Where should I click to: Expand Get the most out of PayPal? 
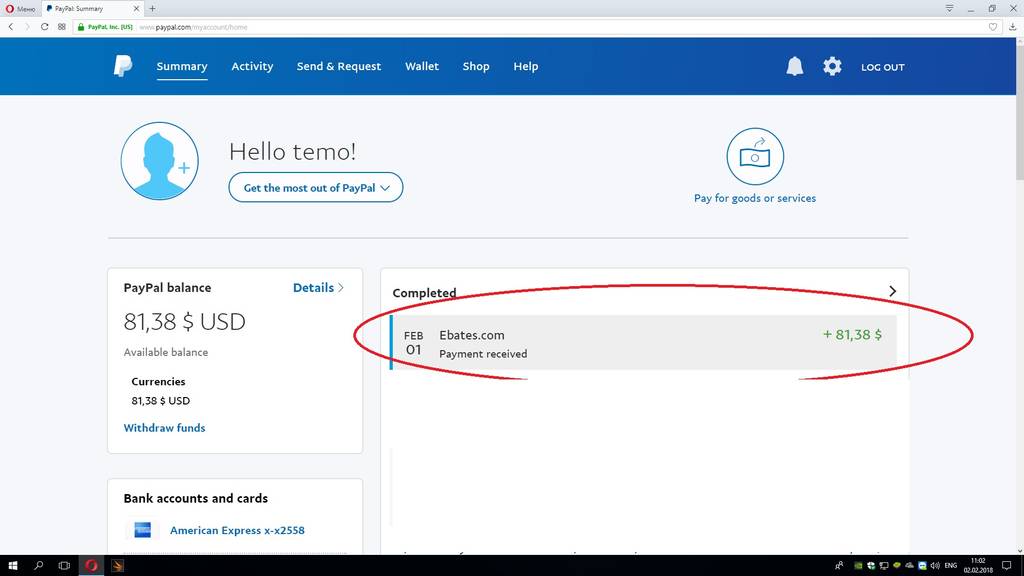coord(315,187)
